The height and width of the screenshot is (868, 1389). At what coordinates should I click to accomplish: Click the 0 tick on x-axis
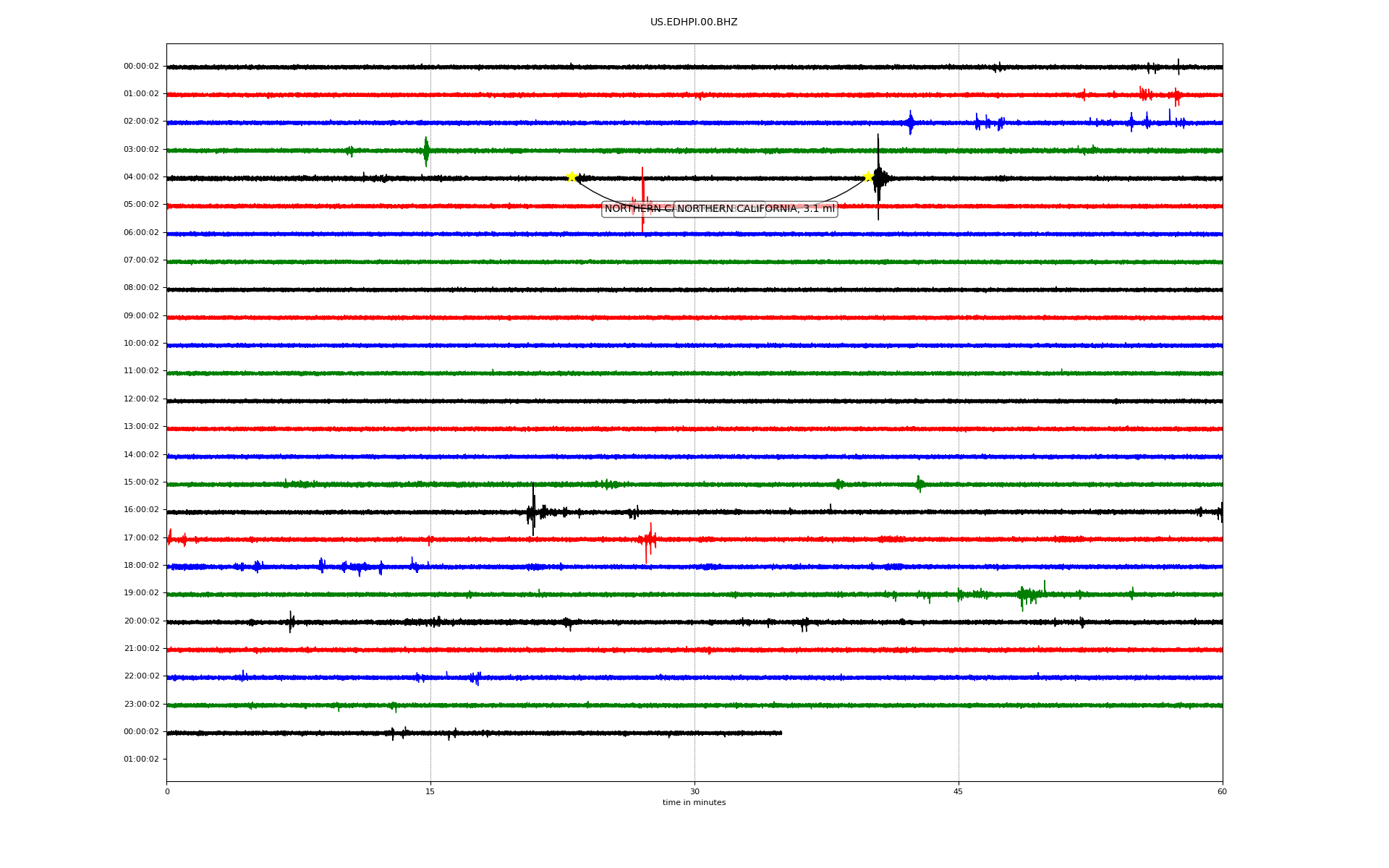pos(167,791)
